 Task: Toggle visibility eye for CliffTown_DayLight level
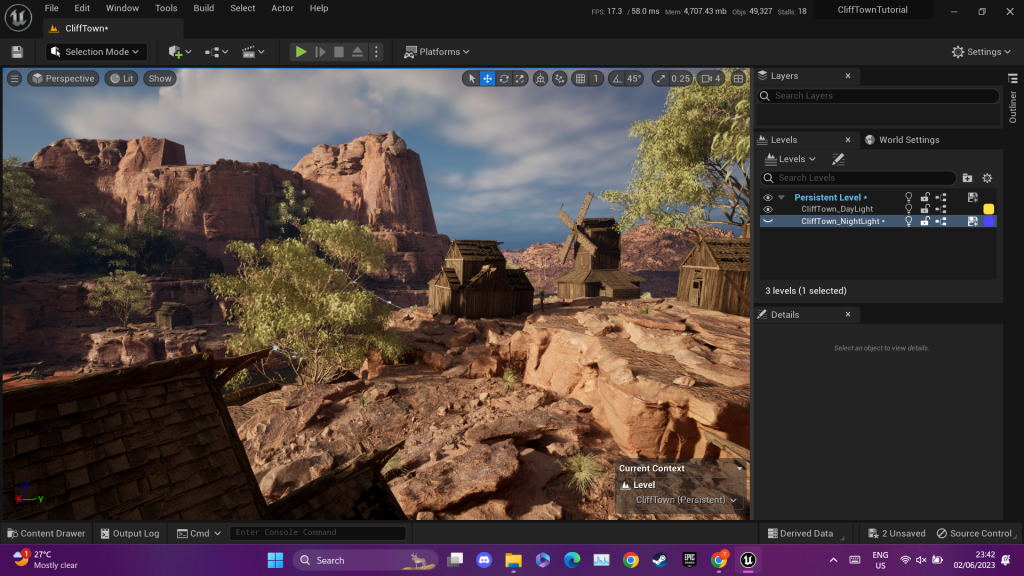[768, 209]
